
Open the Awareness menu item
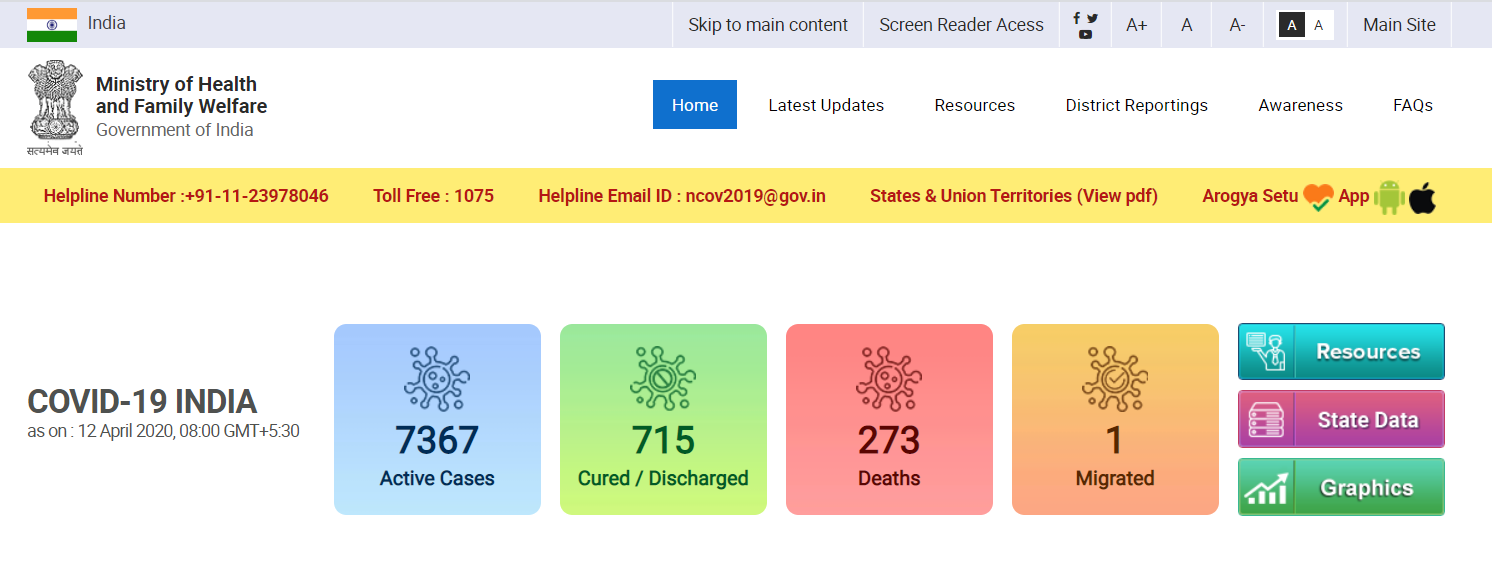[1301, 105]
